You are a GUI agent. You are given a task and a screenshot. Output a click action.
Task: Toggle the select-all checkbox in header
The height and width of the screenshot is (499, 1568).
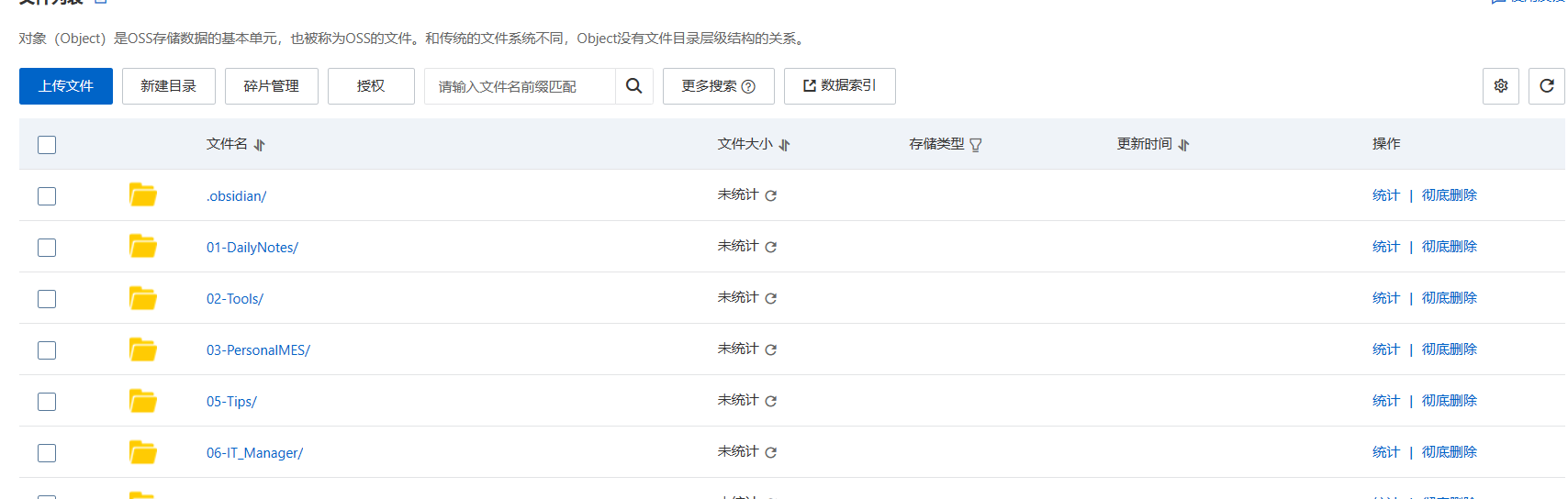tap(47, 145)
